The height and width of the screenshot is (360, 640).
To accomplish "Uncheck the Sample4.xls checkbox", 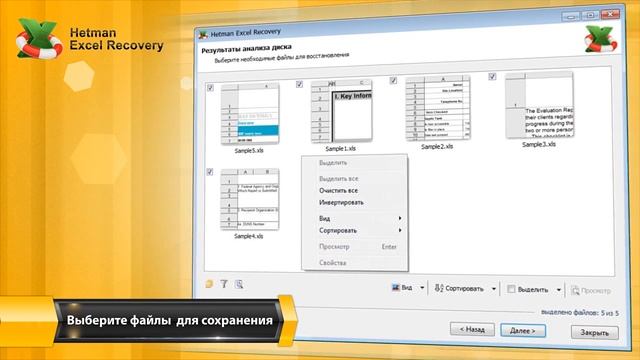I will tap(210, 172).
